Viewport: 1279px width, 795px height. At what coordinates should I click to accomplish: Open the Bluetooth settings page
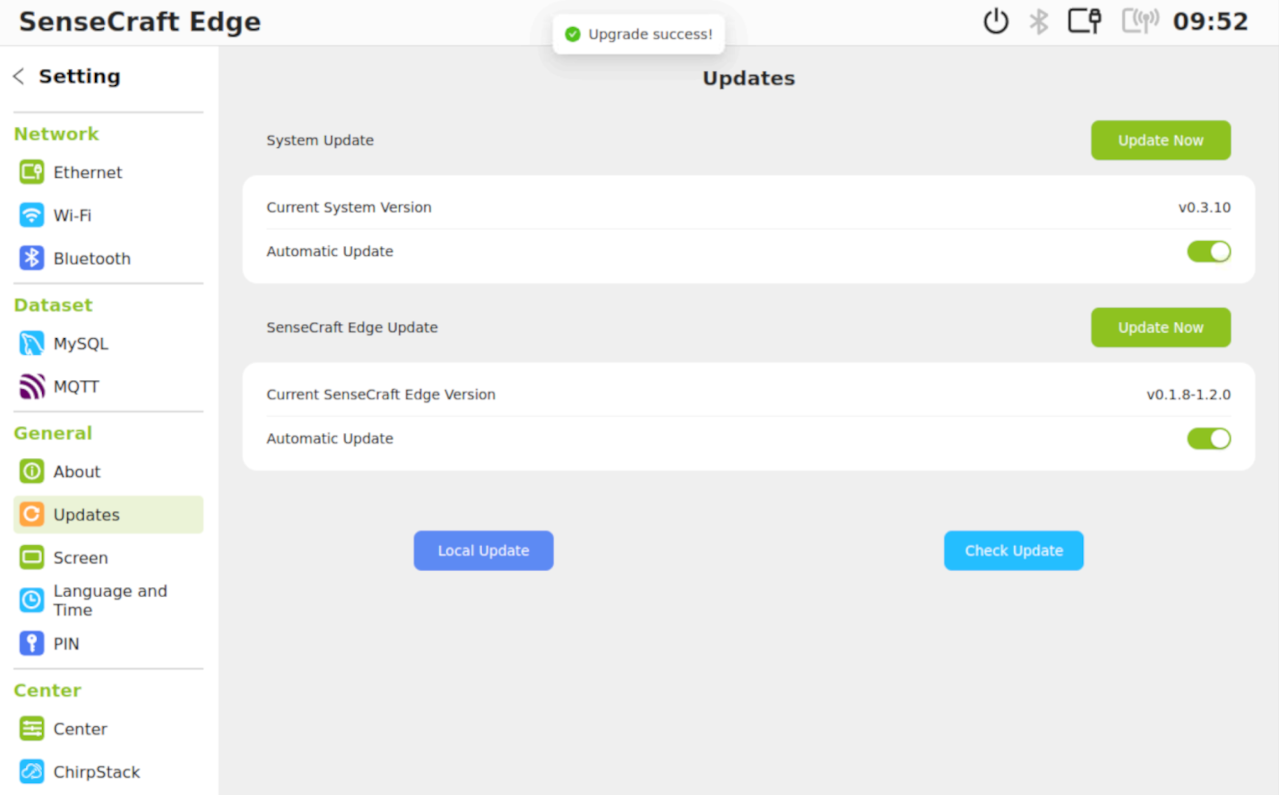point(108,258)
